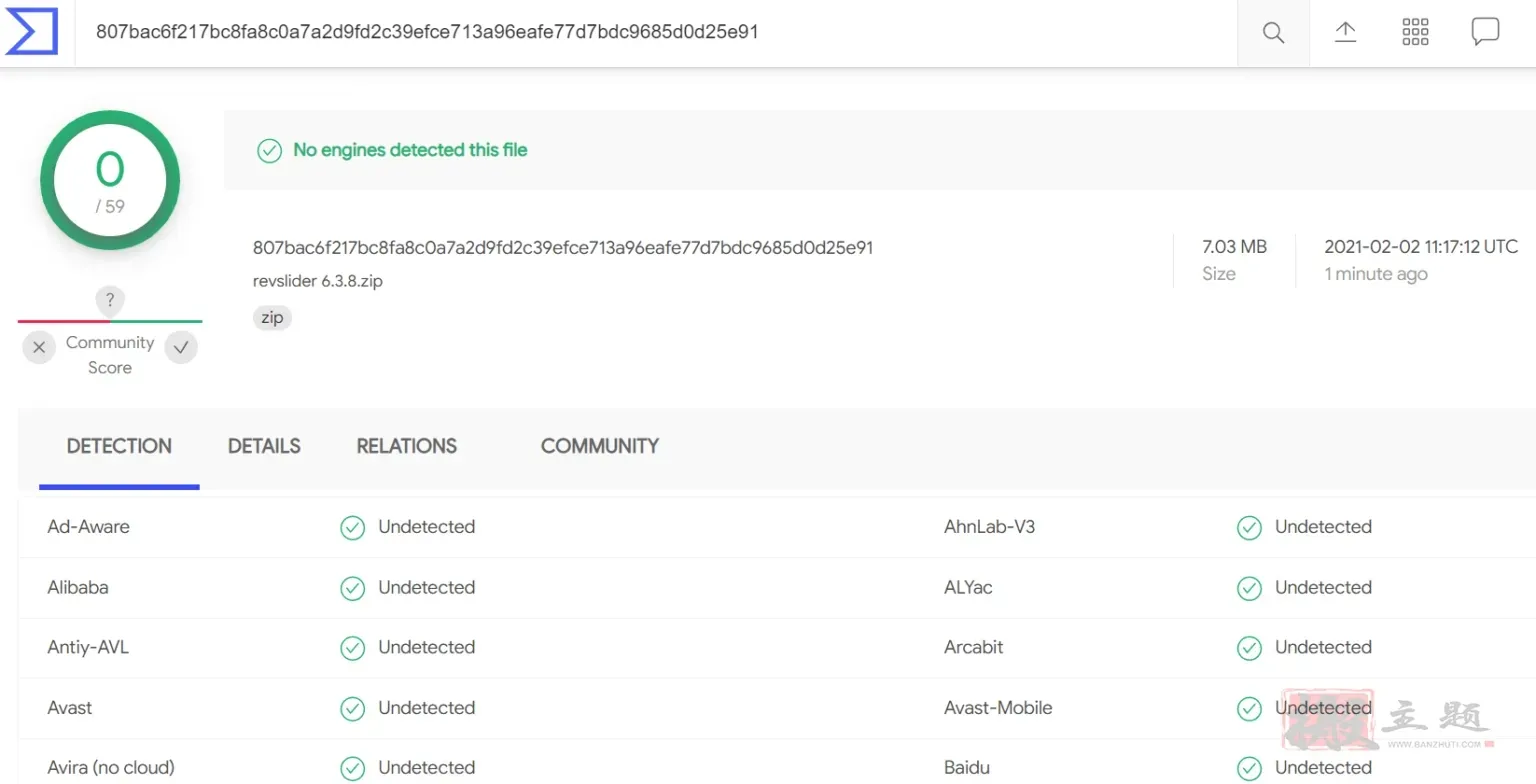Click the green check beside No engines detected
Viewport: 1536px width, 784px height.
[x=269, y=151]
